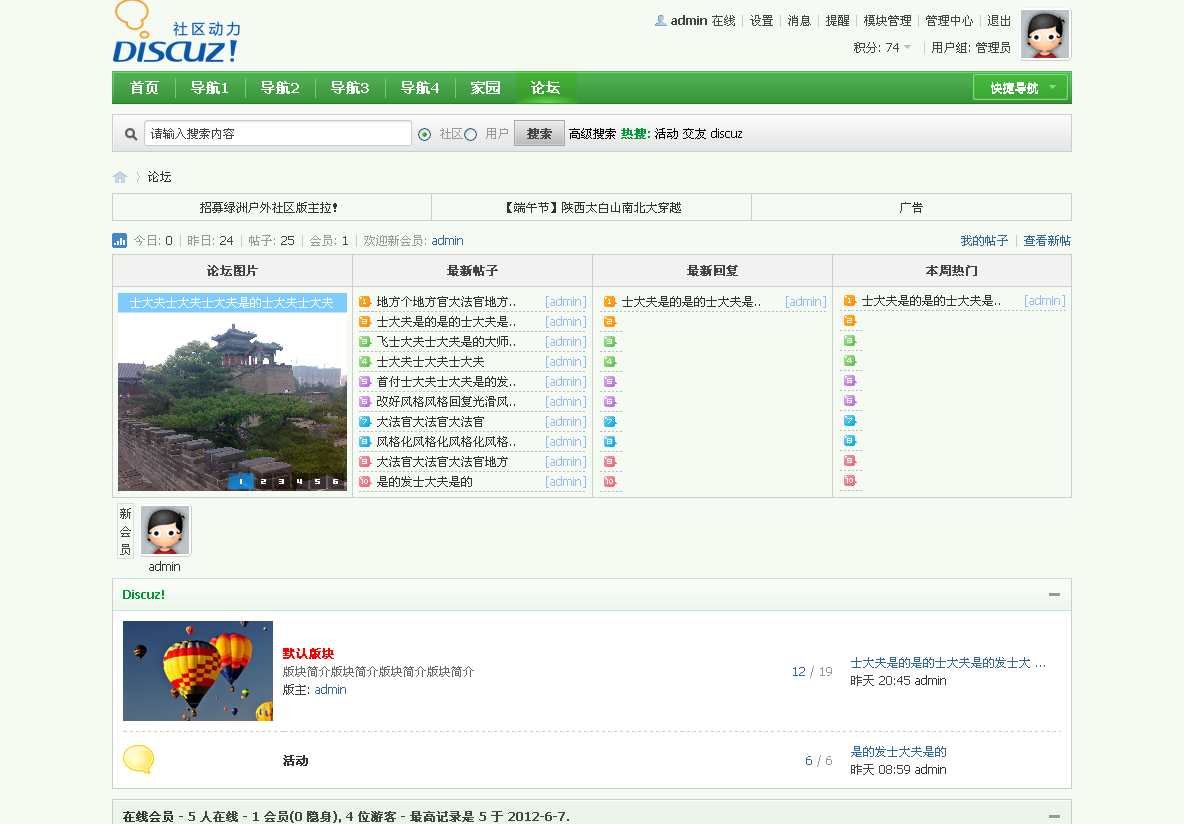Open 默认版块 last post 士大夫是的是的士大夫是的发士大 ...
The height and width of the screenshot is (824, 1184).
click(x=948, y=662)
